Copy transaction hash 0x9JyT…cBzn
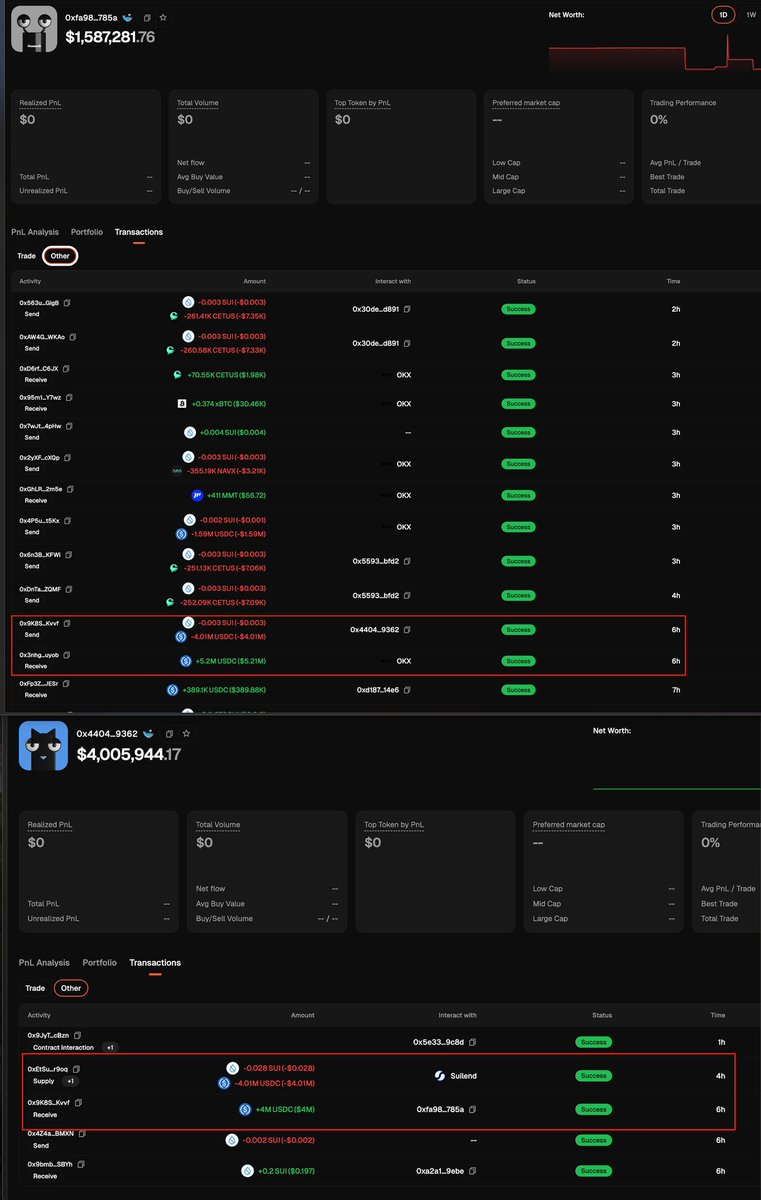 (77, 1035)
